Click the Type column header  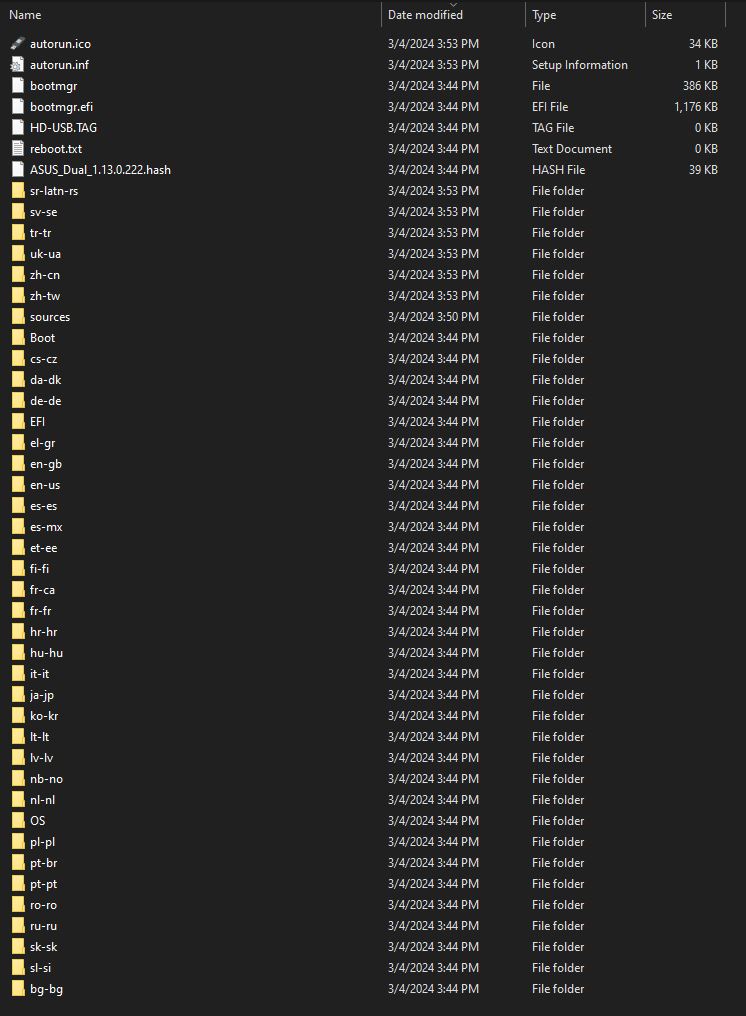(x=544, y=15)
